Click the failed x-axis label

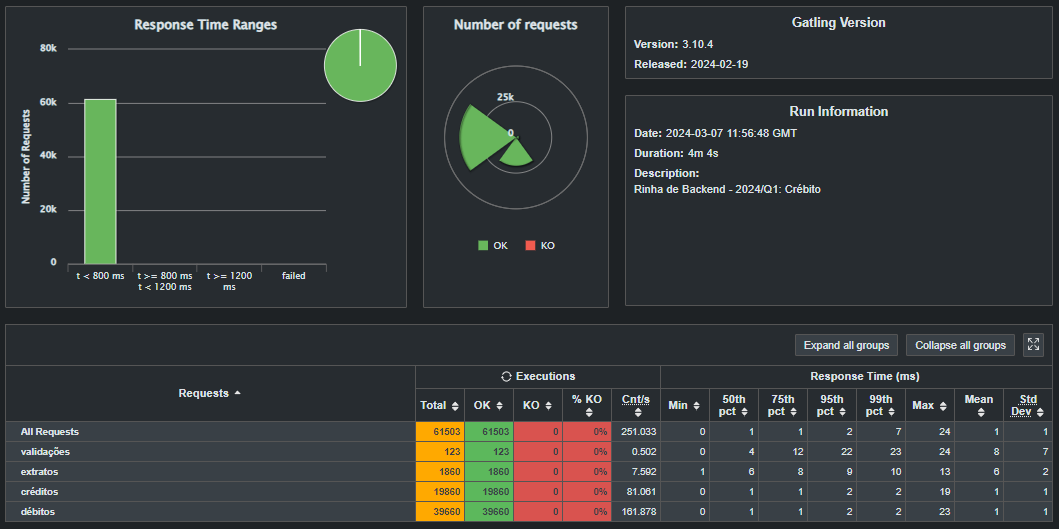pos(294,276)
